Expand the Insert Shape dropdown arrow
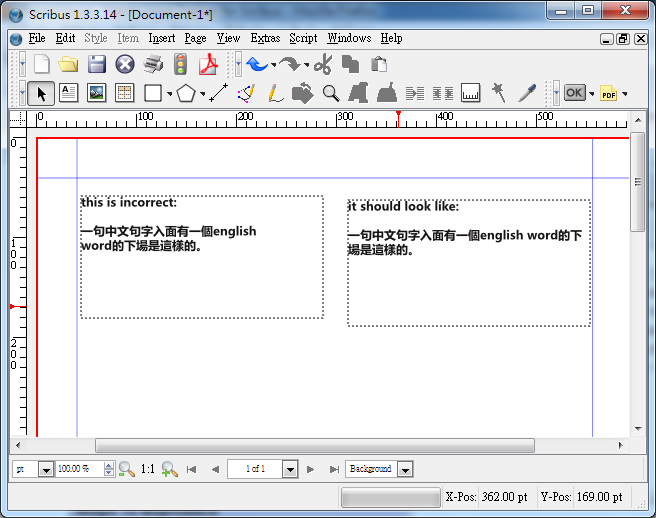656x518 pixels. click(x=170, y=94)
